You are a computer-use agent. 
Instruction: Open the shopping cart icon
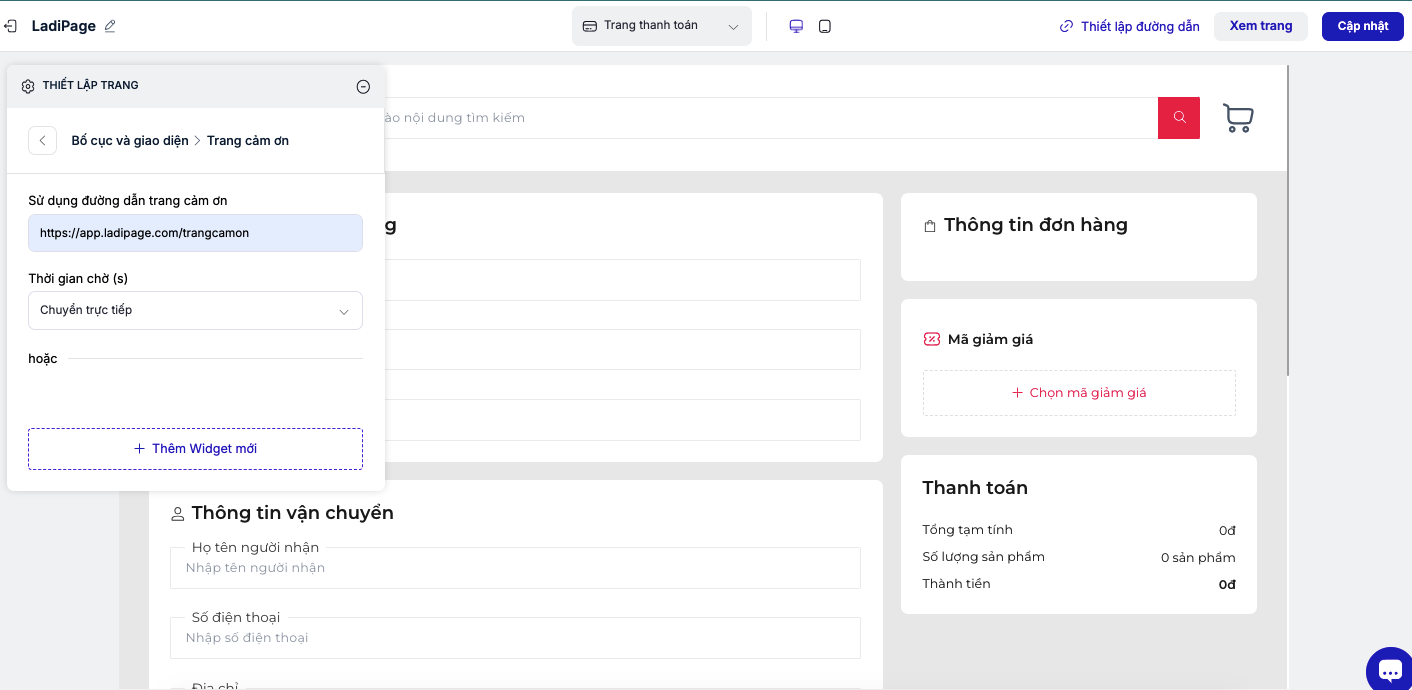tap(1238, 118)
